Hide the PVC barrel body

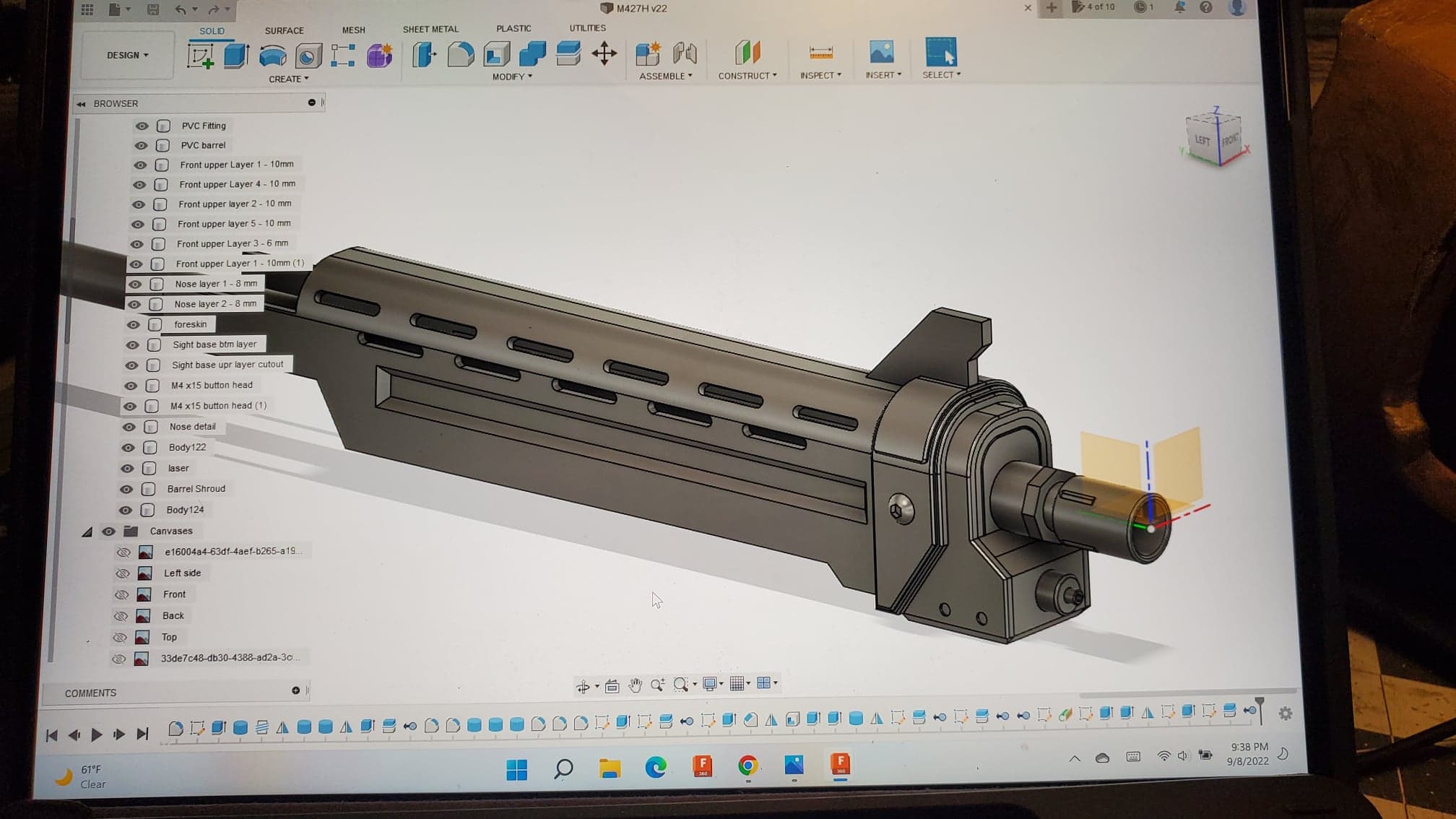coord(141,145)
